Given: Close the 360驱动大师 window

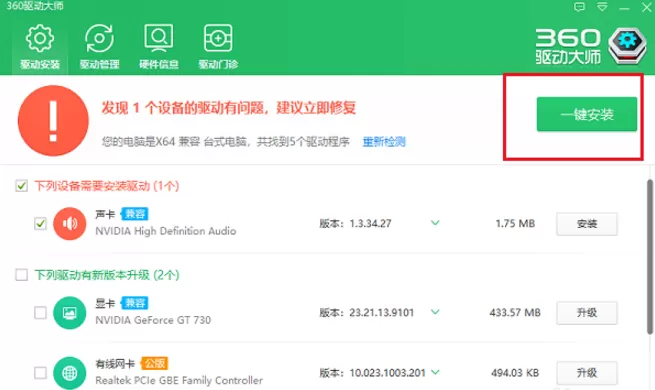Looking at the screenshot, I should [x=647, y=8].
